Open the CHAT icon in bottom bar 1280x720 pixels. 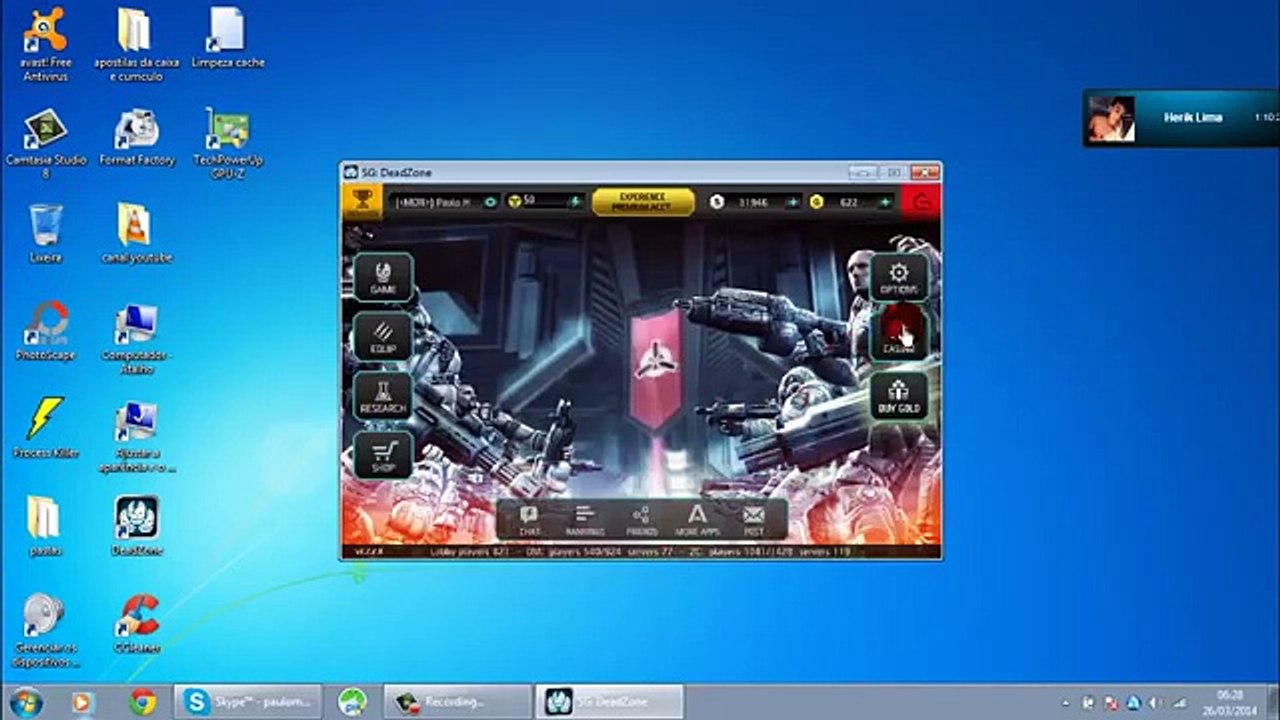pyautogui.click(x=529, y=520)
